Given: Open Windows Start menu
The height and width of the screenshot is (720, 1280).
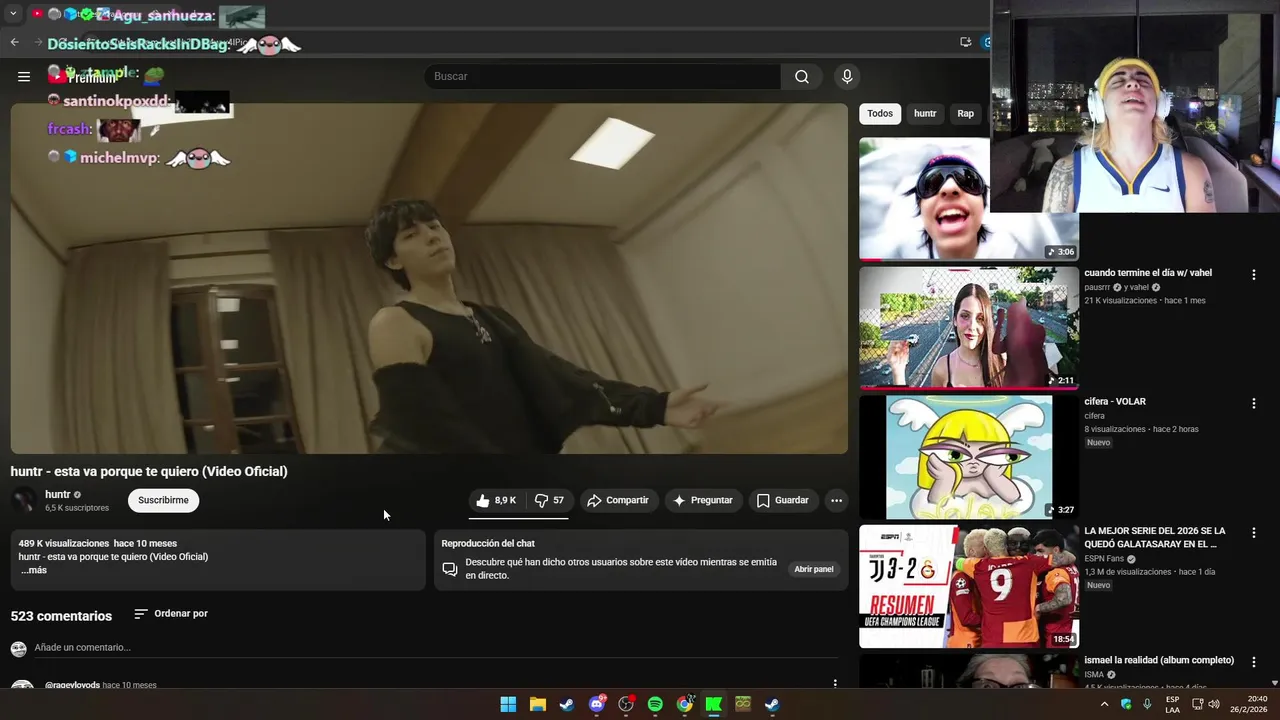Looking at the screenshot, I should coord(508,704).
